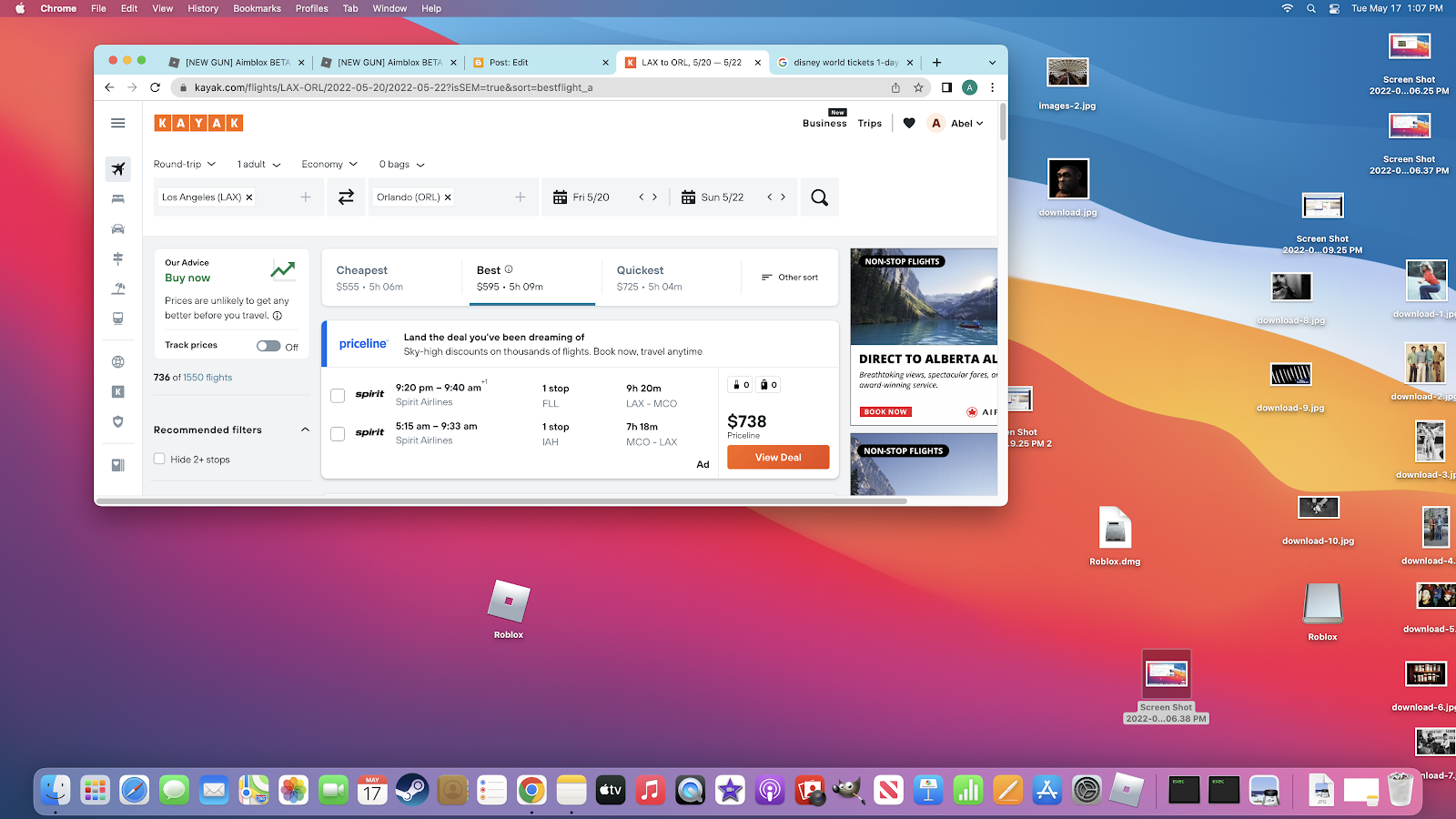The height and width of the screenshot is (819, 1456).
Task: Open the History menu in menu bar
Action: tap(203, 8)
